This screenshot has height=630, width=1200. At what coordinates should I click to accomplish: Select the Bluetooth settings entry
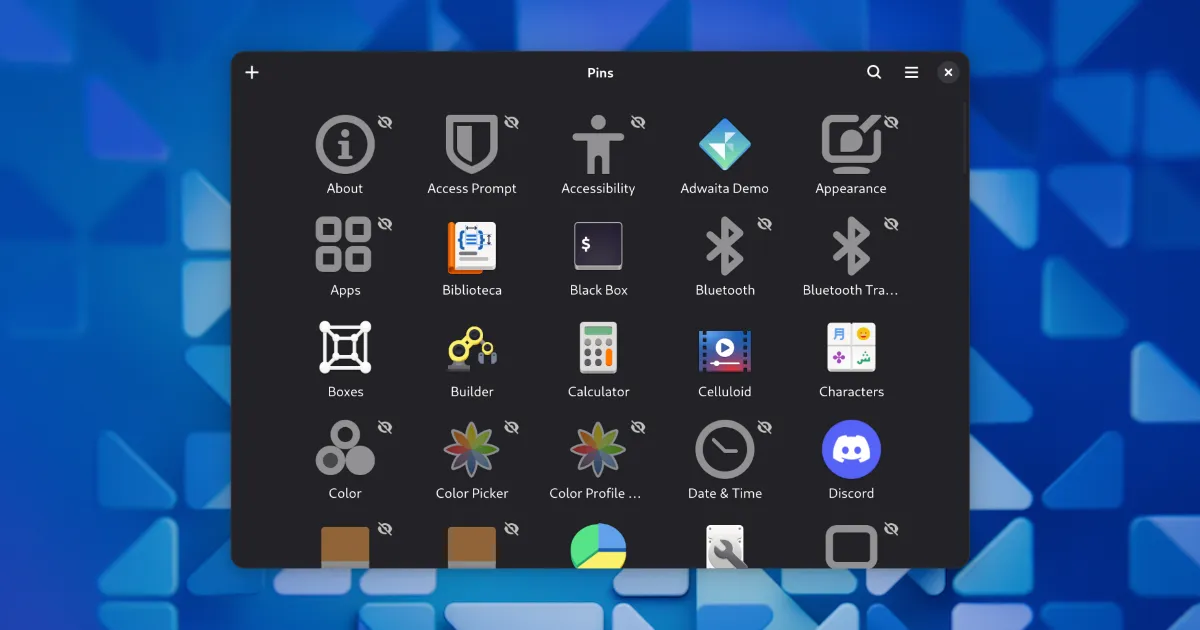coord(724,247)
